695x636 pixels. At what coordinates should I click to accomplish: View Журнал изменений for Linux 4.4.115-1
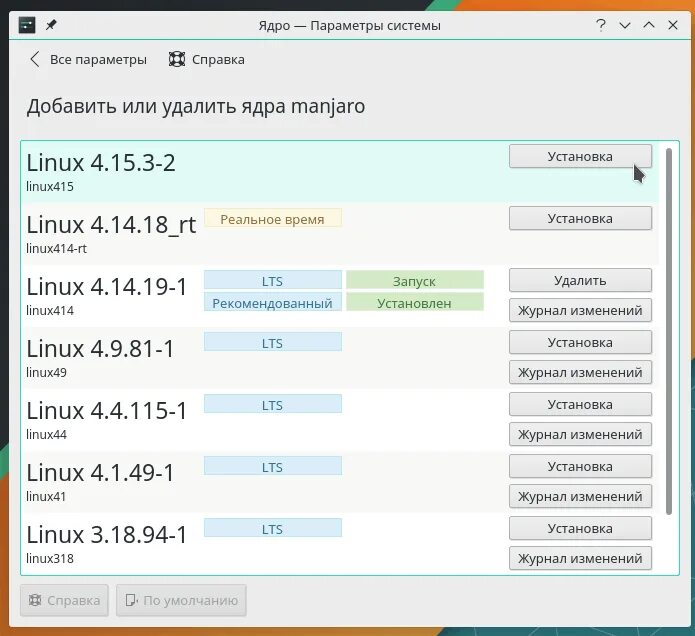coord(580,434)
